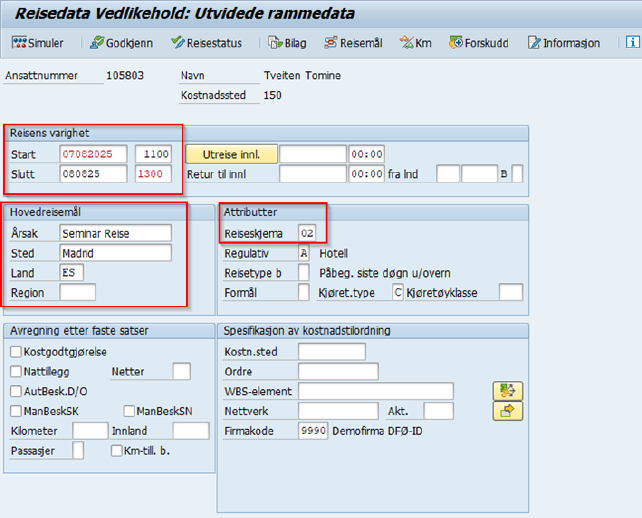Click Kostnadssted value 150

tap(272, 95)
